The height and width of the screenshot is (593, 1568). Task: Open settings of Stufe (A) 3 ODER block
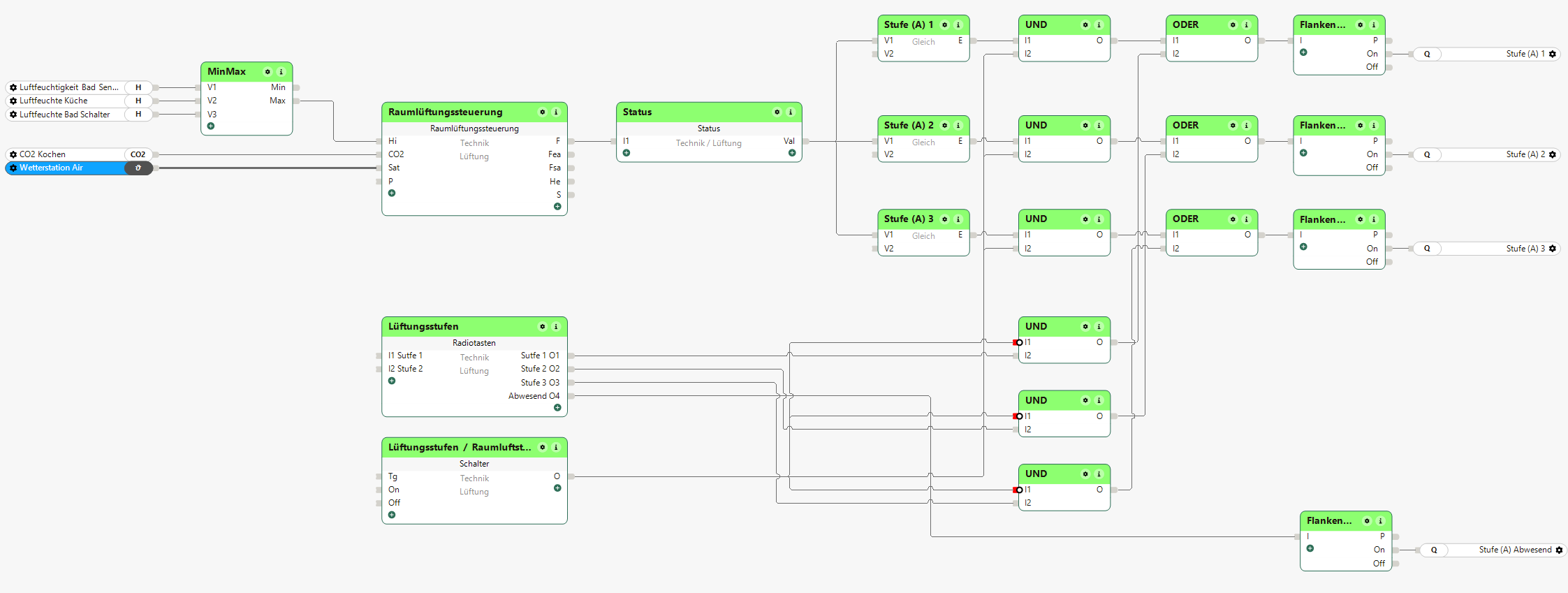pos(1233,219)
